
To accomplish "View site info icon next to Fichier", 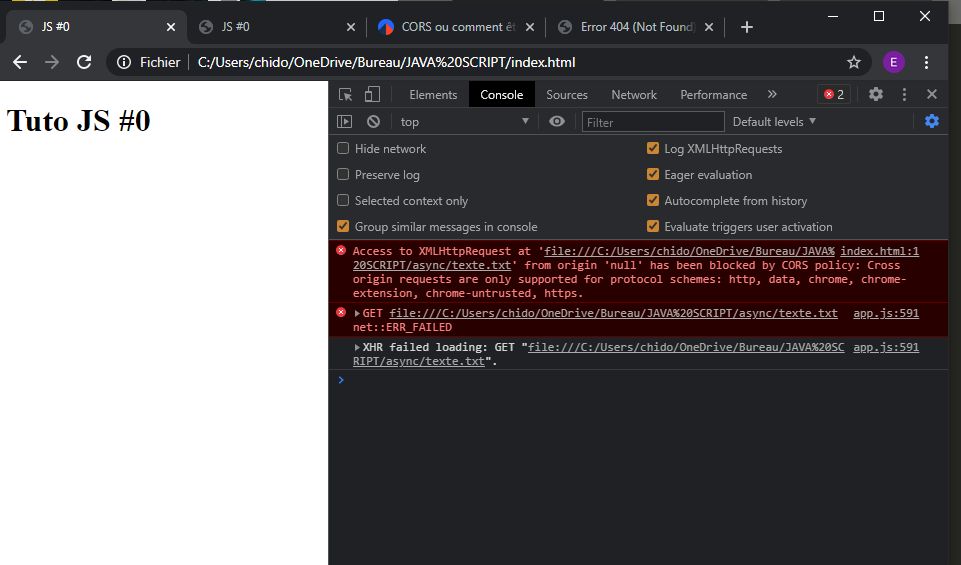I will [124, 62].
